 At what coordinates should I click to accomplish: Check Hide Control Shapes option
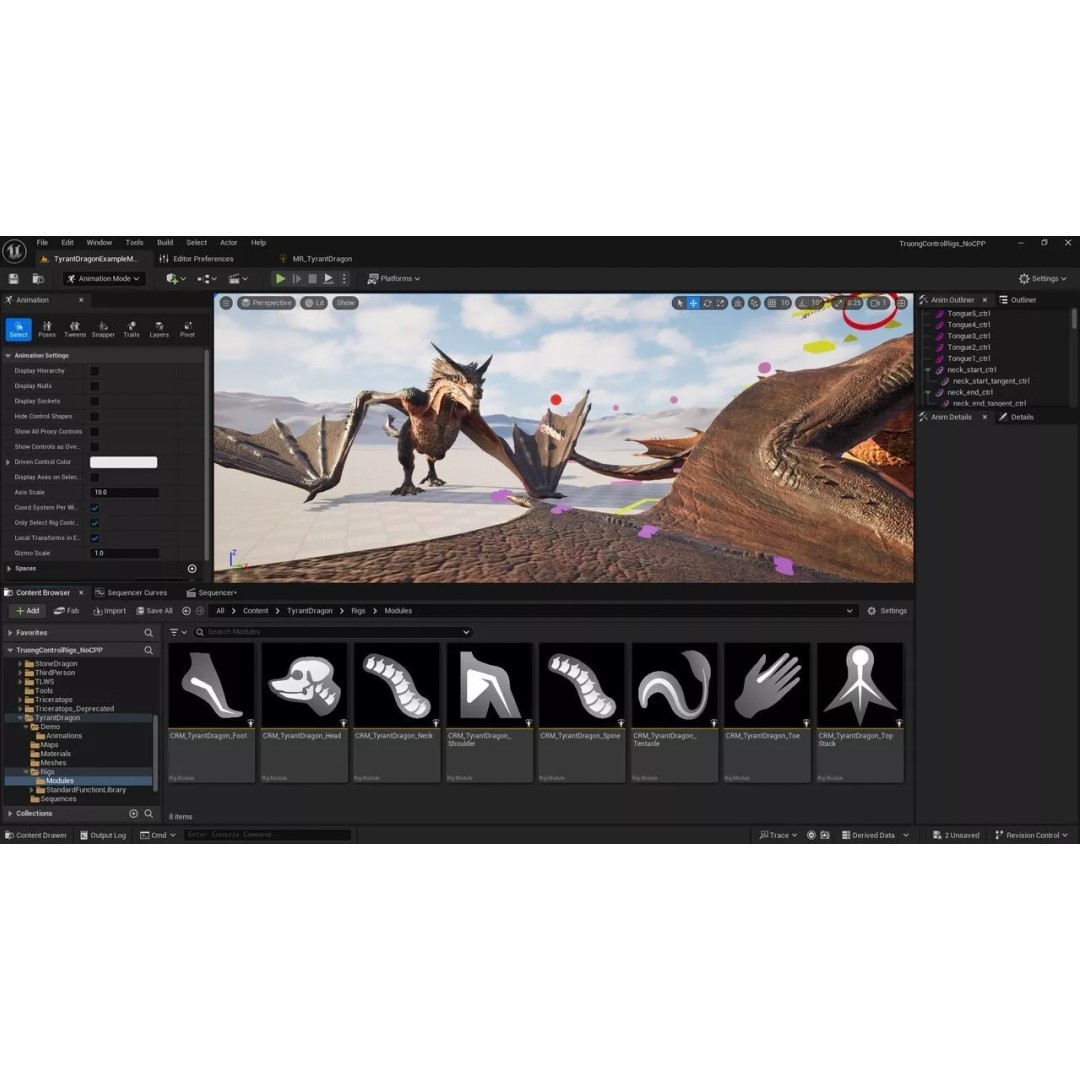[94, 417]
